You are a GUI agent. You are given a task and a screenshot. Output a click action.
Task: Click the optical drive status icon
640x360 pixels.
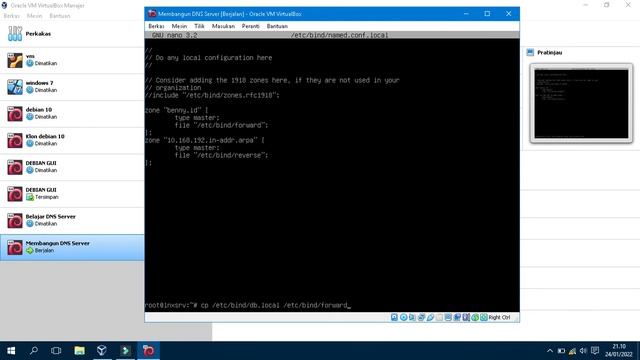403,317
